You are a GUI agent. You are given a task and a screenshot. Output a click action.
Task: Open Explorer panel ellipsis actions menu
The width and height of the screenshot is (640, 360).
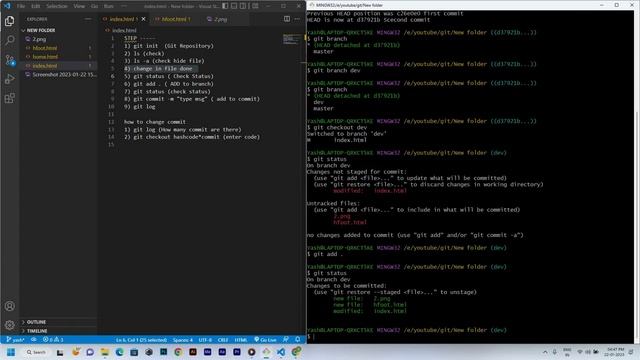tap(88, 19)
